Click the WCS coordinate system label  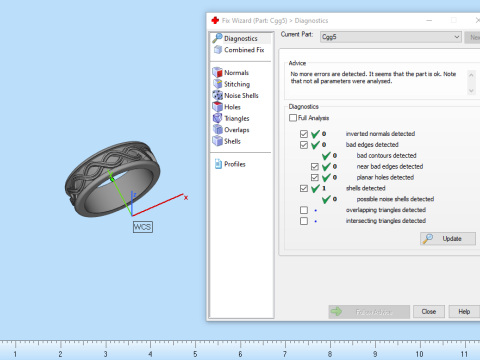click(x=143, y=227)
